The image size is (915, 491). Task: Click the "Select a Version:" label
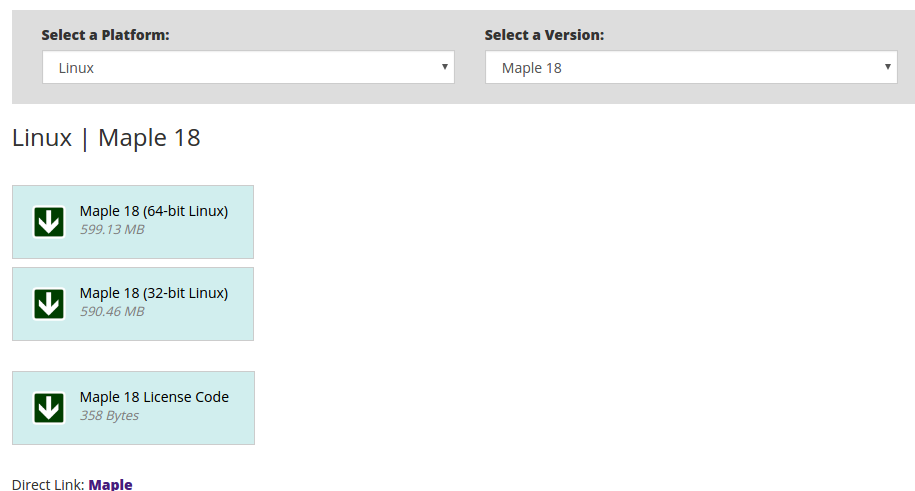click(x=544, y=35)
